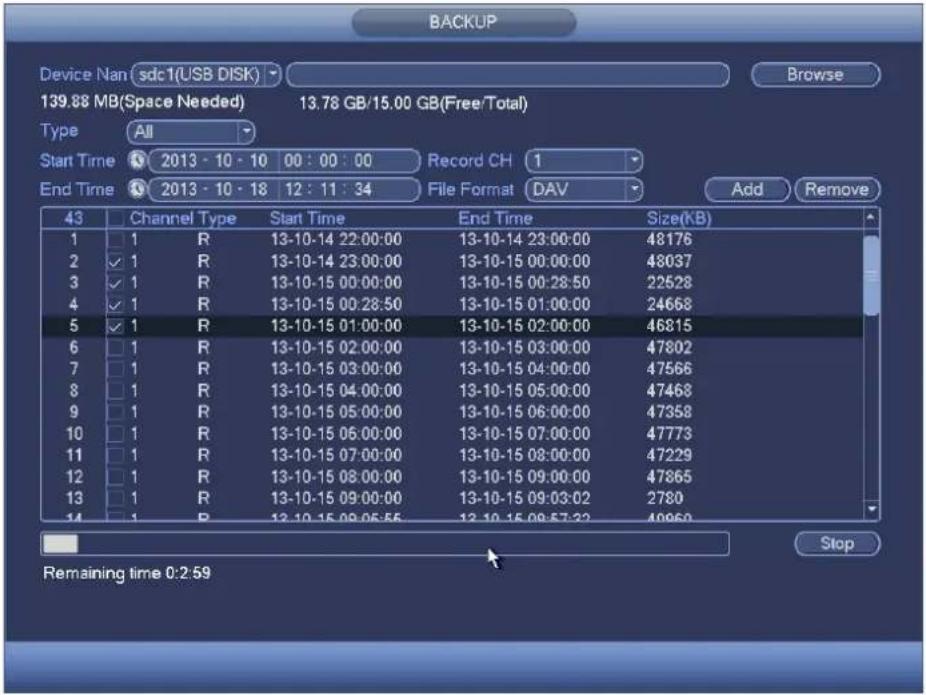Check the box for row 11
Image resolution: width=926 pixels, height=695 pixels.
point(116,455)
